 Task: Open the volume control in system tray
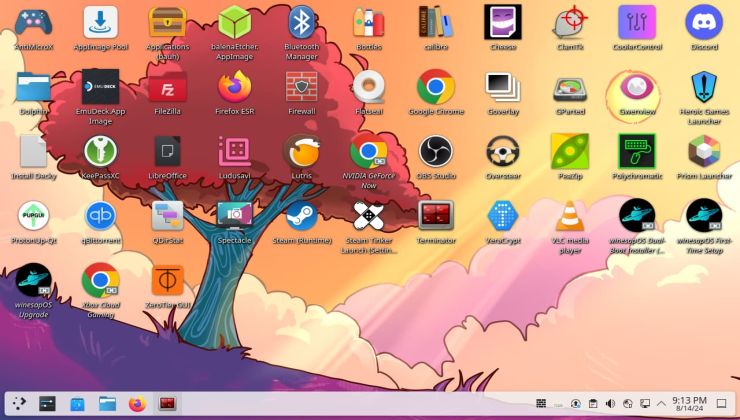(x=610, y=403)
